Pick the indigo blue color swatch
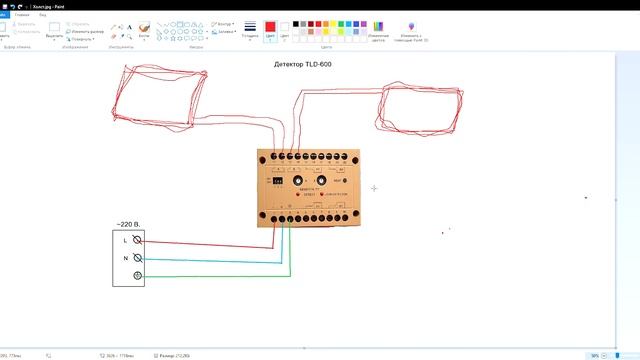This screenshot has width=640, height=360. coord(356,24)
